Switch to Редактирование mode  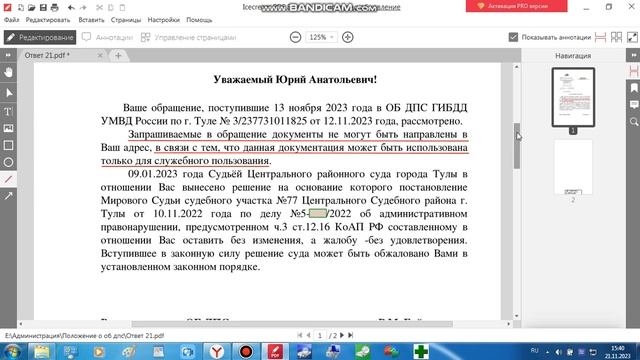pos(40,37)
